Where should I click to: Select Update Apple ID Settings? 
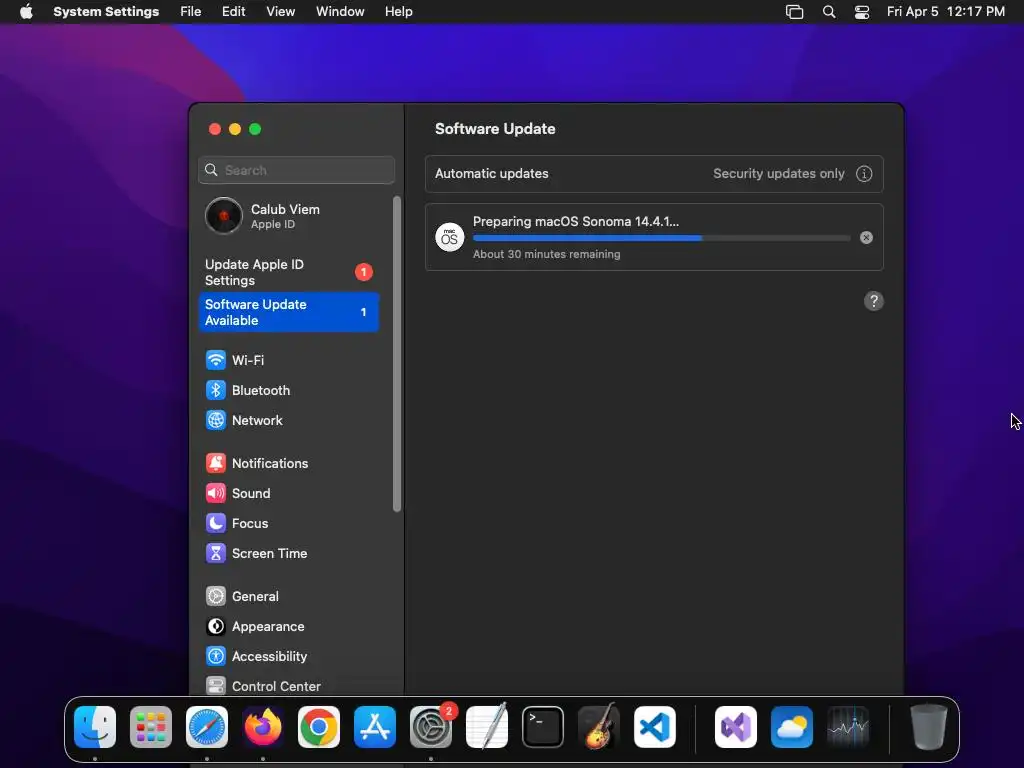pyautogui.click(x=289, y=272)
